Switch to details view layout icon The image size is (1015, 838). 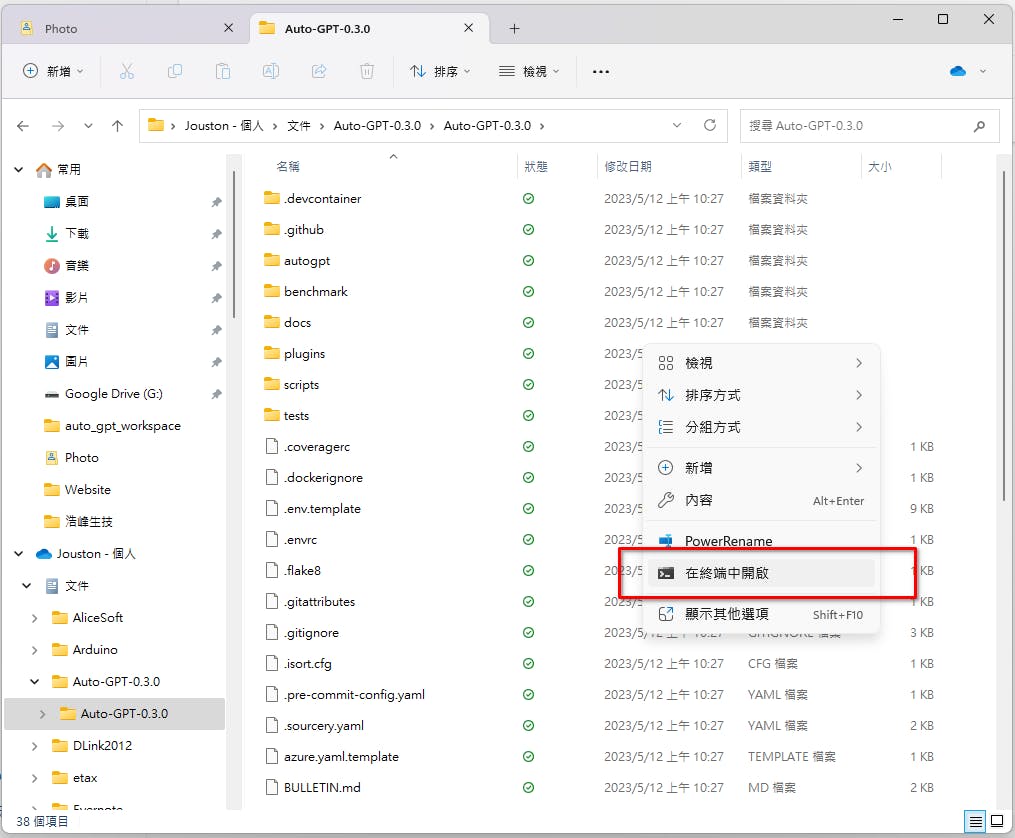(975, 822)
